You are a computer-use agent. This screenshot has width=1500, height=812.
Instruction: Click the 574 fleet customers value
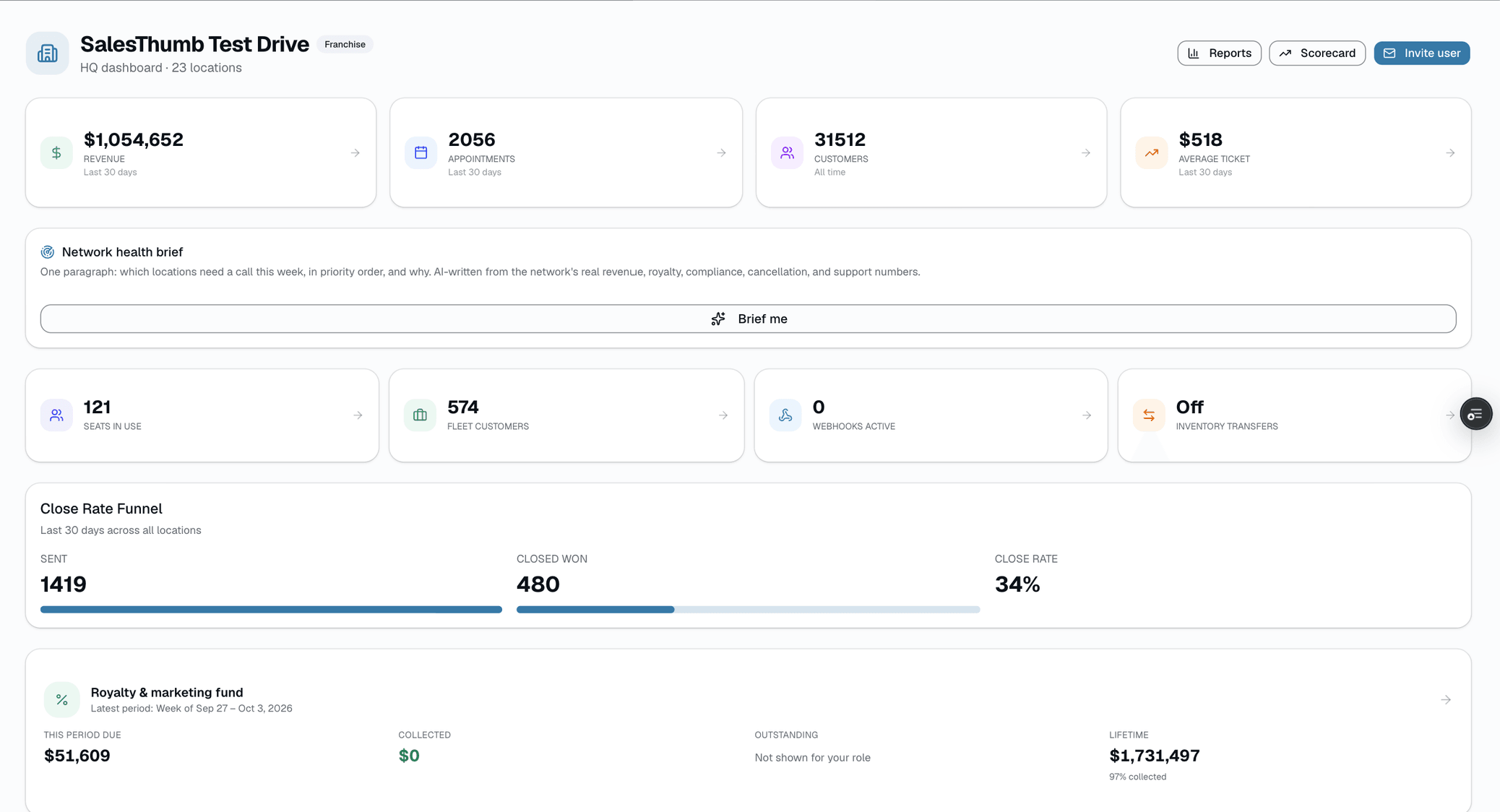(463, 407)
